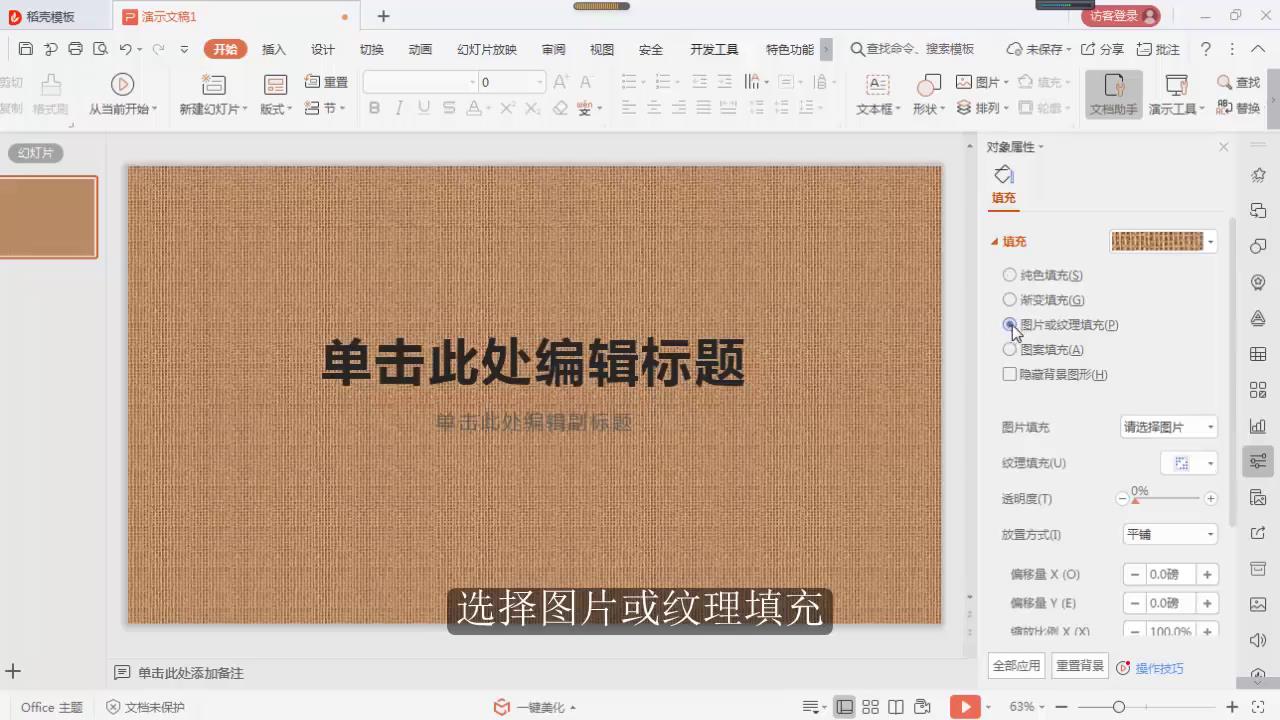Image resolution: width=1280 pixels, height=720 pixels.
Task: Open the 纹理填充 texture dropdown
Action: click(x=1189, y=462)
